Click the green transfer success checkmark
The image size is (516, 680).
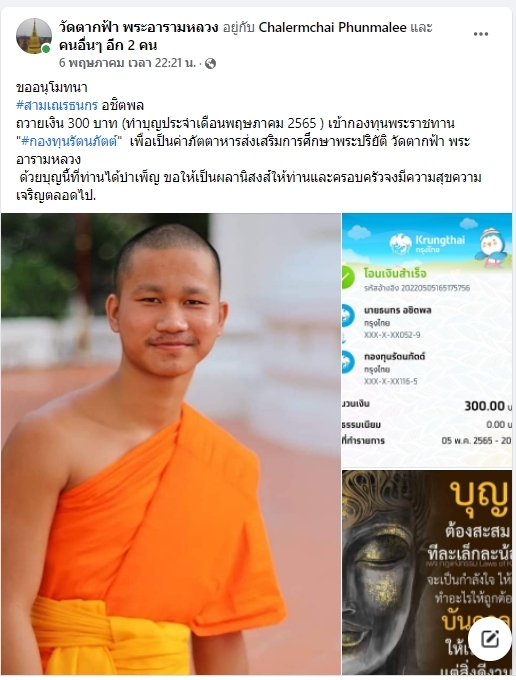tap(347, 278)
